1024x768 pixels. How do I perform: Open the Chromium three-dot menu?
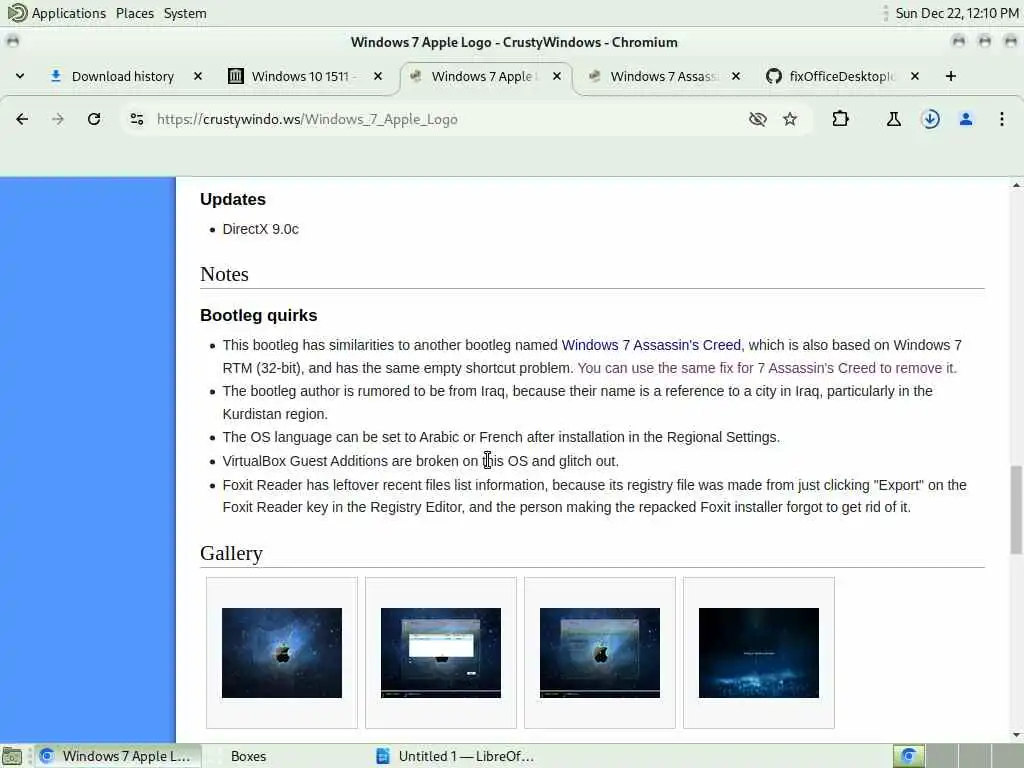(x=1002, y=119)
